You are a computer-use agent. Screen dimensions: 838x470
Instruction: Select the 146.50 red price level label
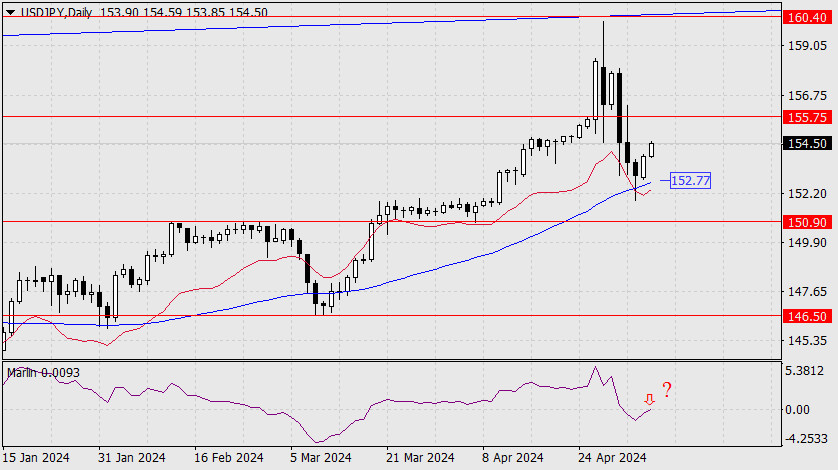tap(807, 316)
